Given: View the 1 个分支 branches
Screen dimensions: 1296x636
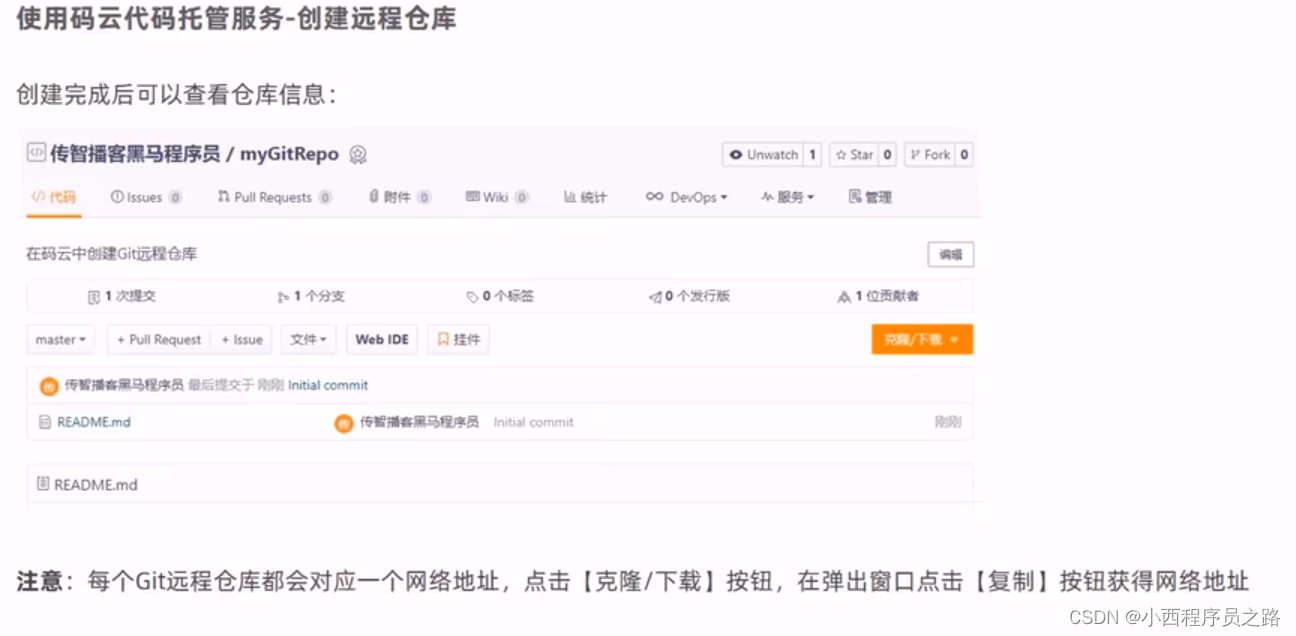Looking at the screenshot, I should click(311, 297).
